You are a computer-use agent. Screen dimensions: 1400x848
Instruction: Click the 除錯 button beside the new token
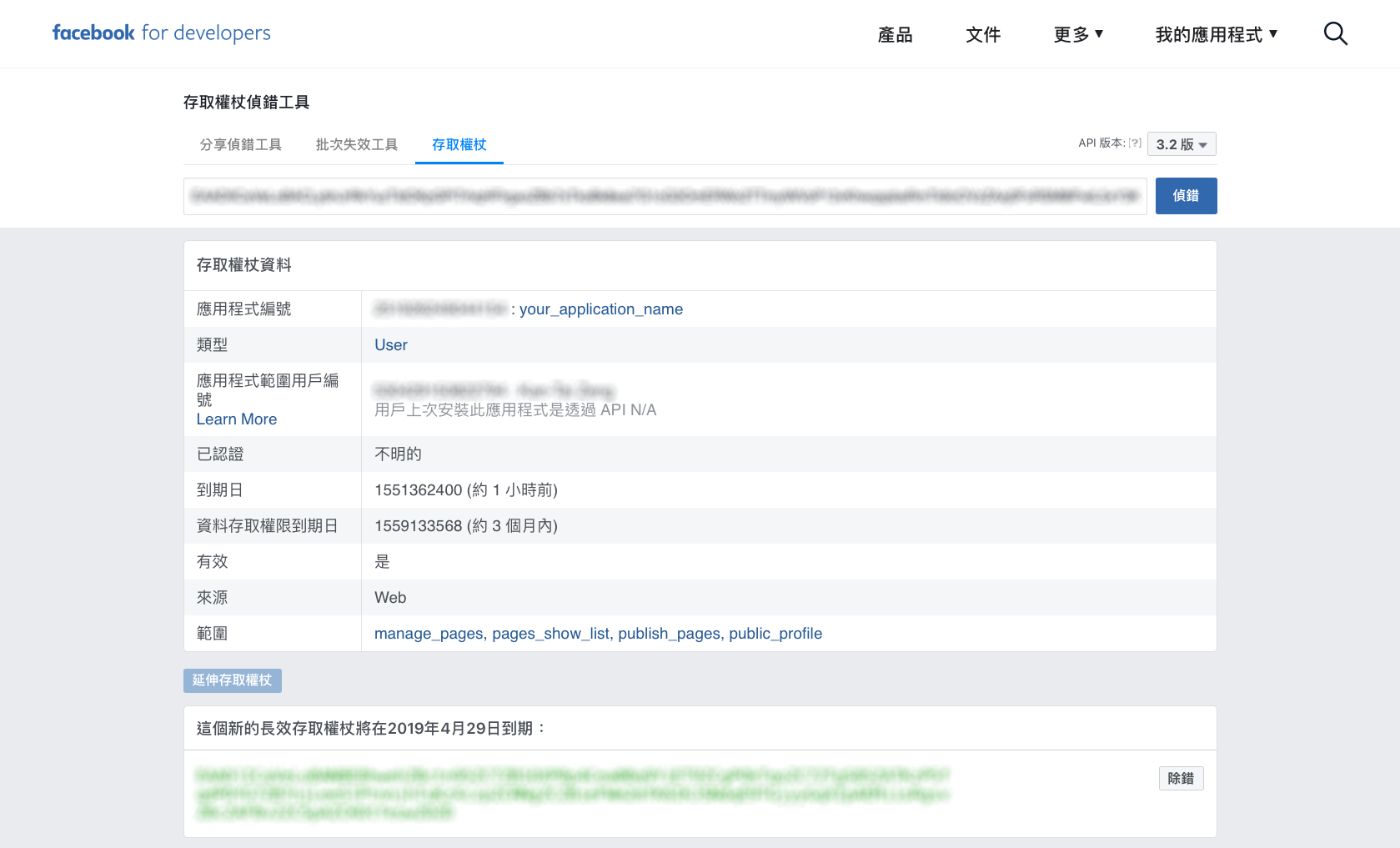pyautogui.click(x=1181, y=778)
